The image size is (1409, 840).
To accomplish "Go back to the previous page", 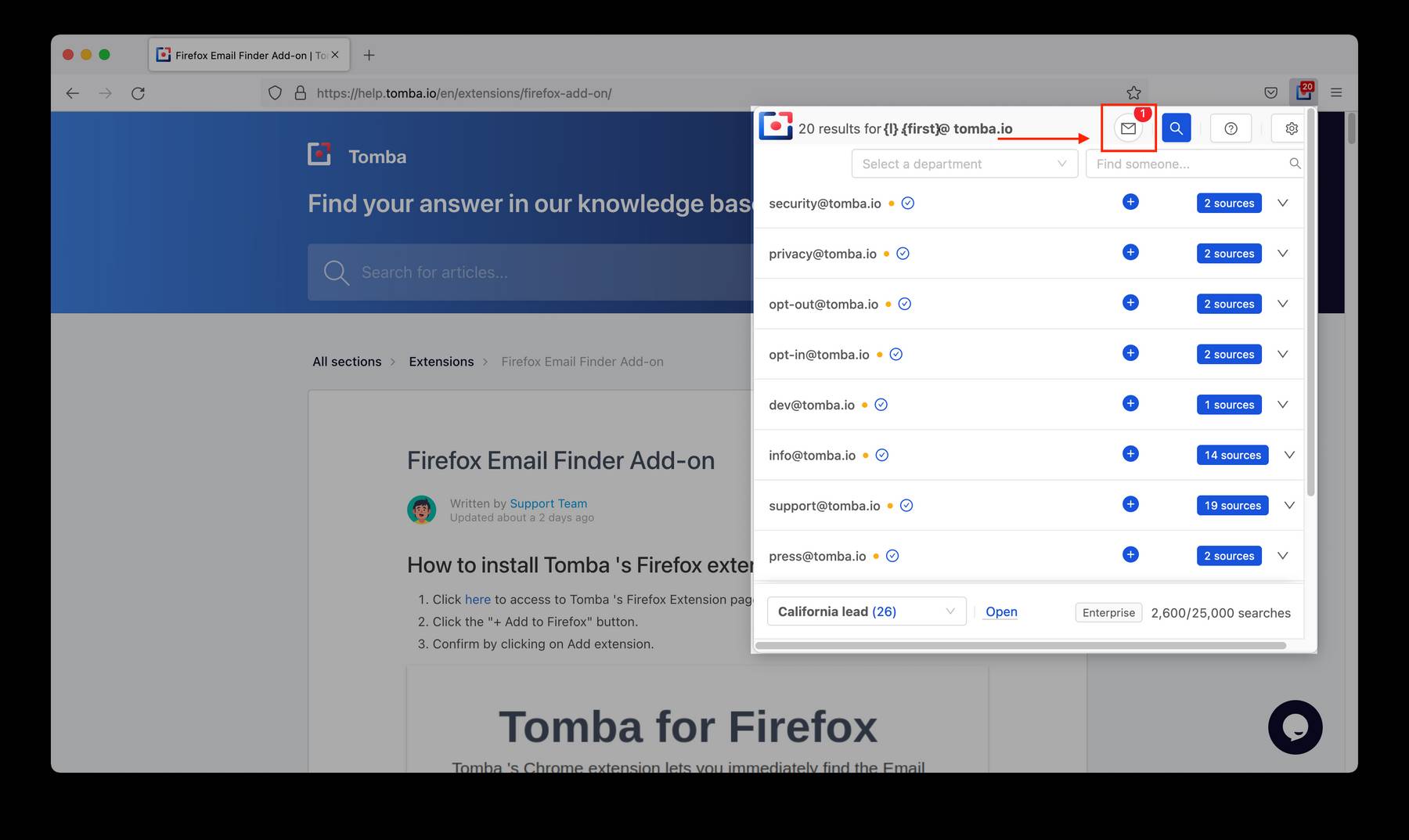I will [x=73, y=93].
